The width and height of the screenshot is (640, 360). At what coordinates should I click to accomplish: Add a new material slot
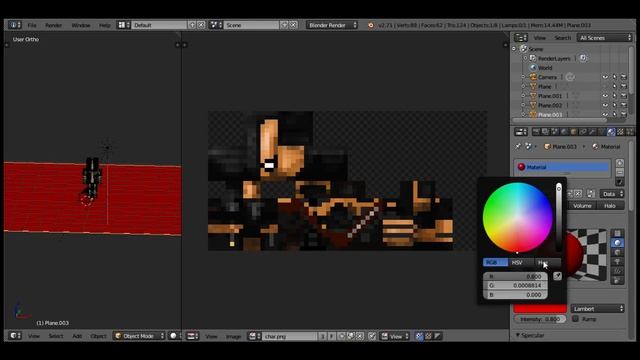tap(620, 163)
